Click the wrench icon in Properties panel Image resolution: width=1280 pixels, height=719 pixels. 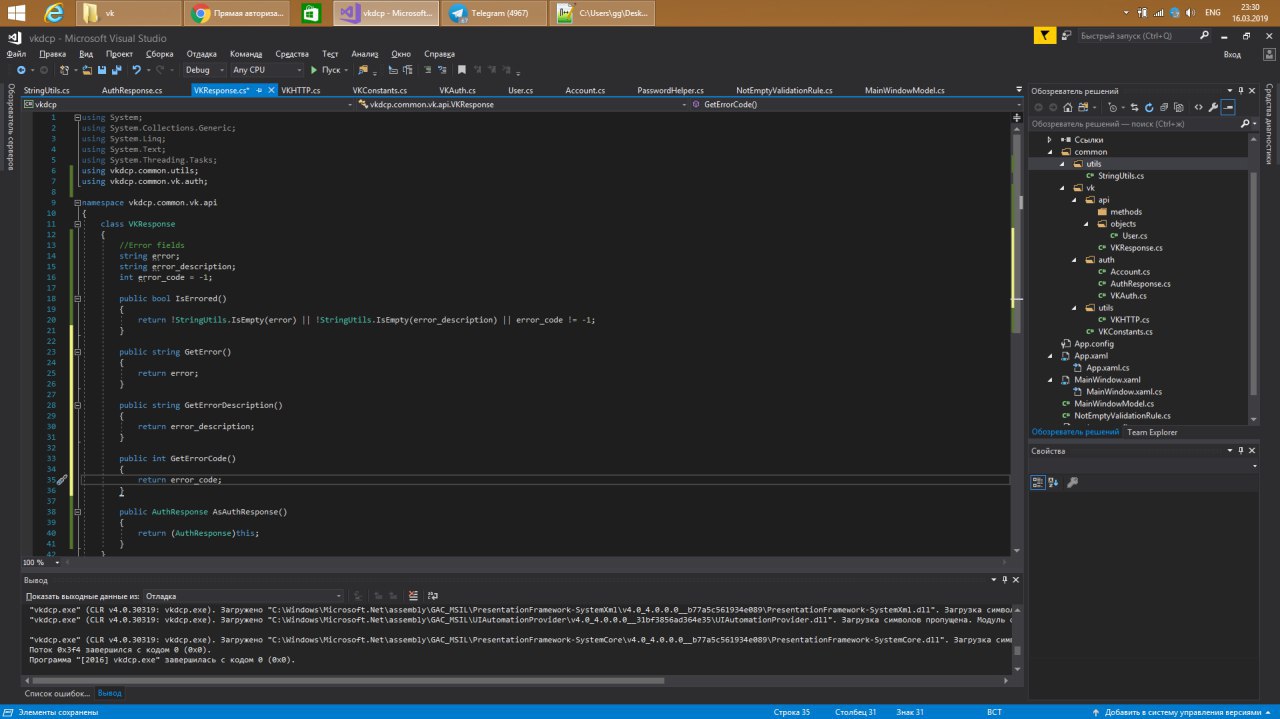coord(1073,482)
